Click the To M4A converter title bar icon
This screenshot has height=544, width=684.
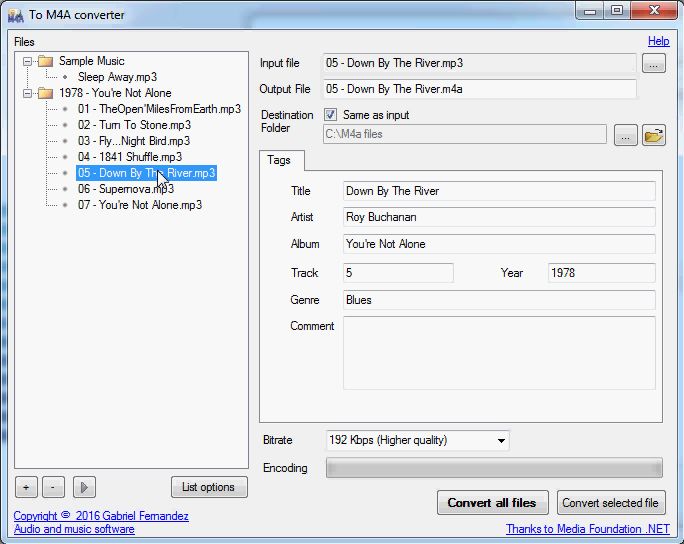16,16
